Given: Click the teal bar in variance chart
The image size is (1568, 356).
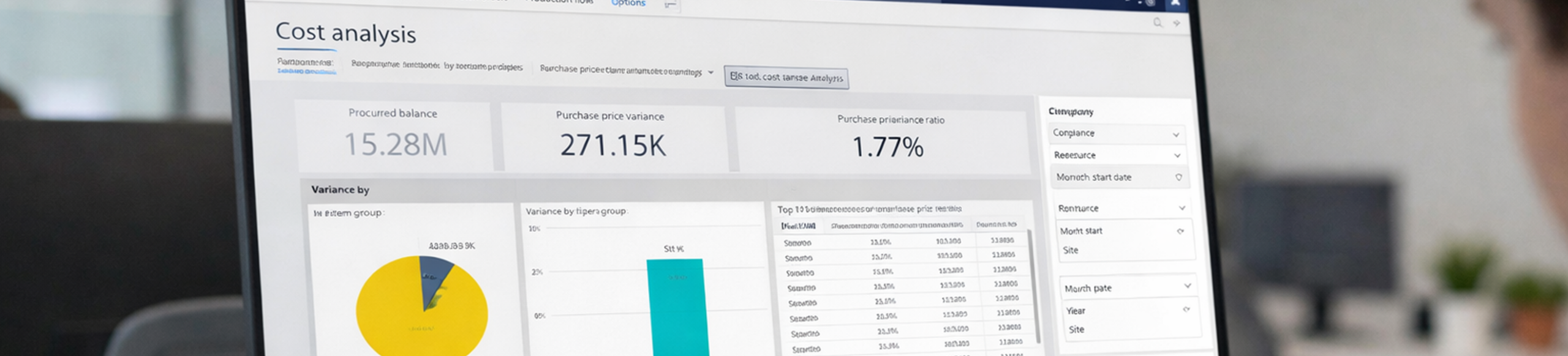Looking at the screenshot, I should (x=675, y=306).
